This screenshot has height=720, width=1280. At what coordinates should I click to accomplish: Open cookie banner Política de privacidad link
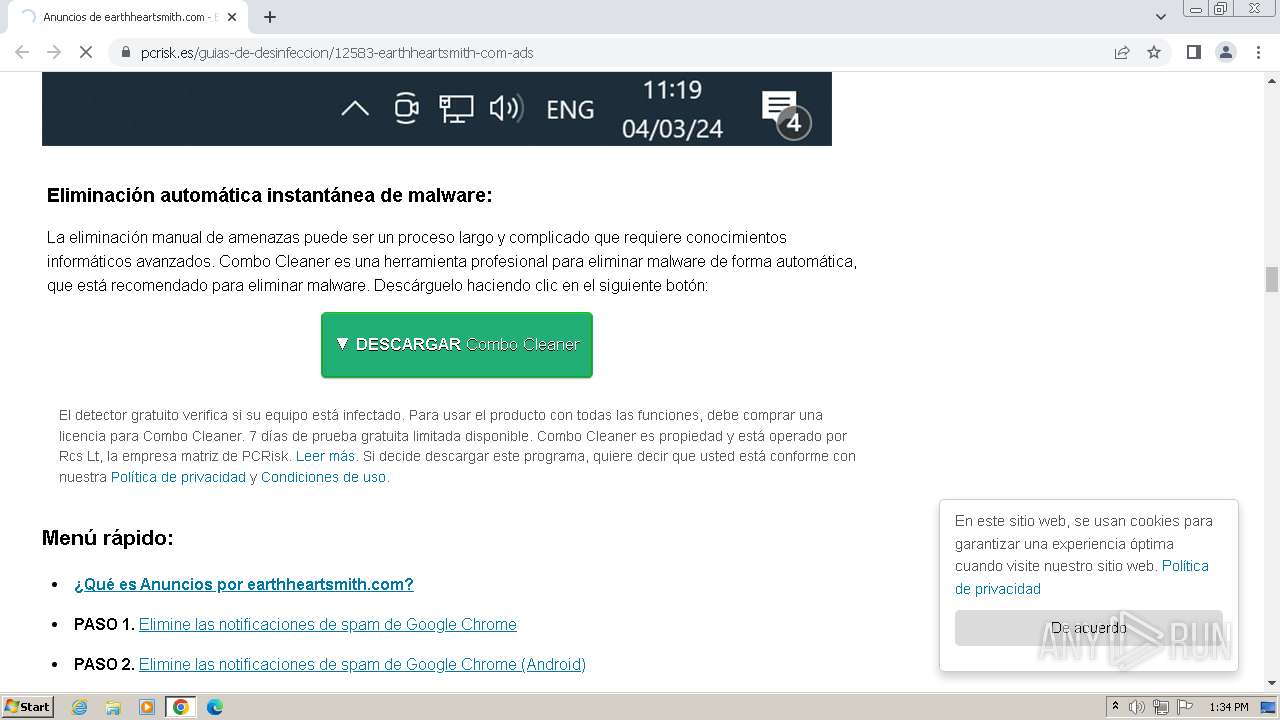1082,577
